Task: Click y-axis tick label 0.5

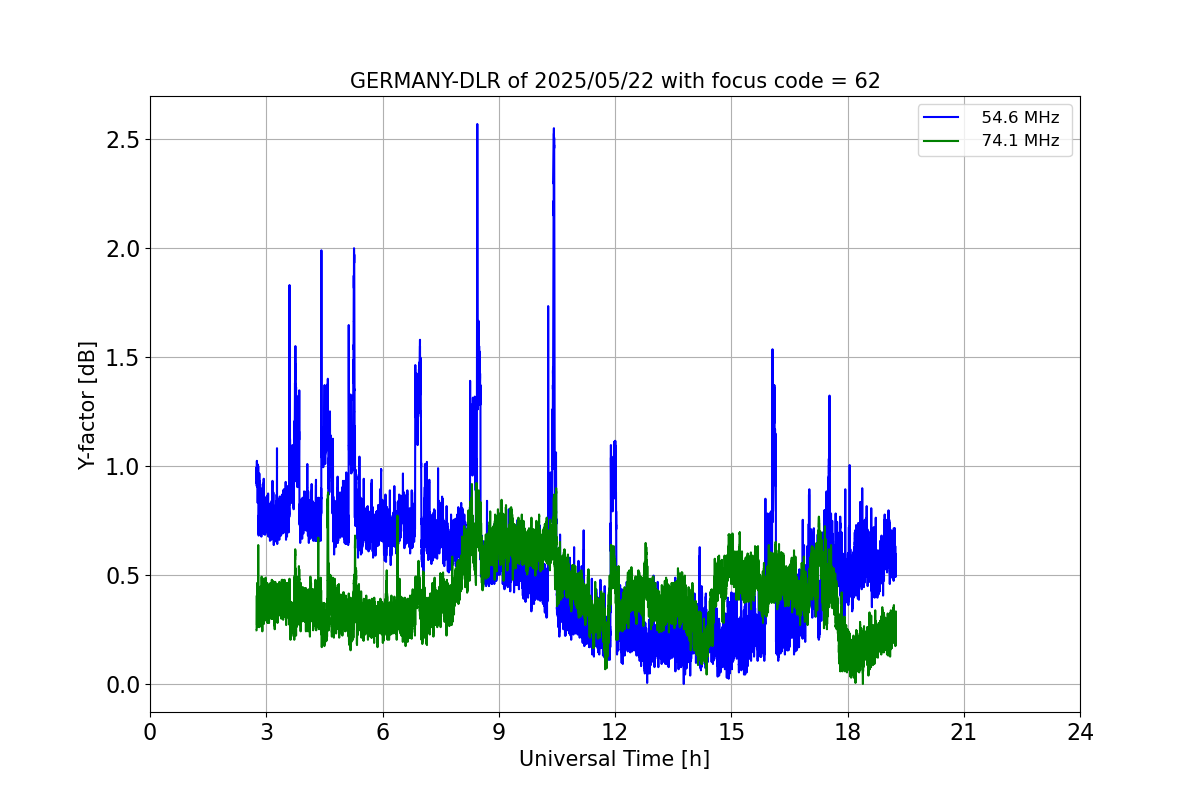Action: tap(123, 576)
